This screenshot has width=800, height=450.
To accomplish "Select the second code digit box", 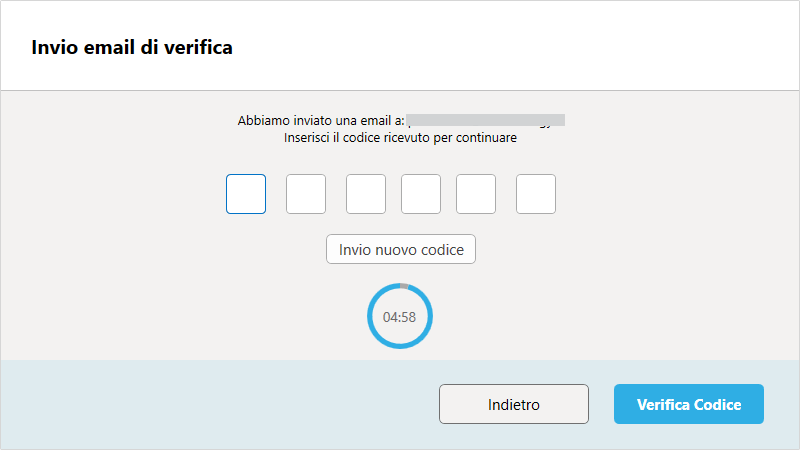I will [306, 194].
